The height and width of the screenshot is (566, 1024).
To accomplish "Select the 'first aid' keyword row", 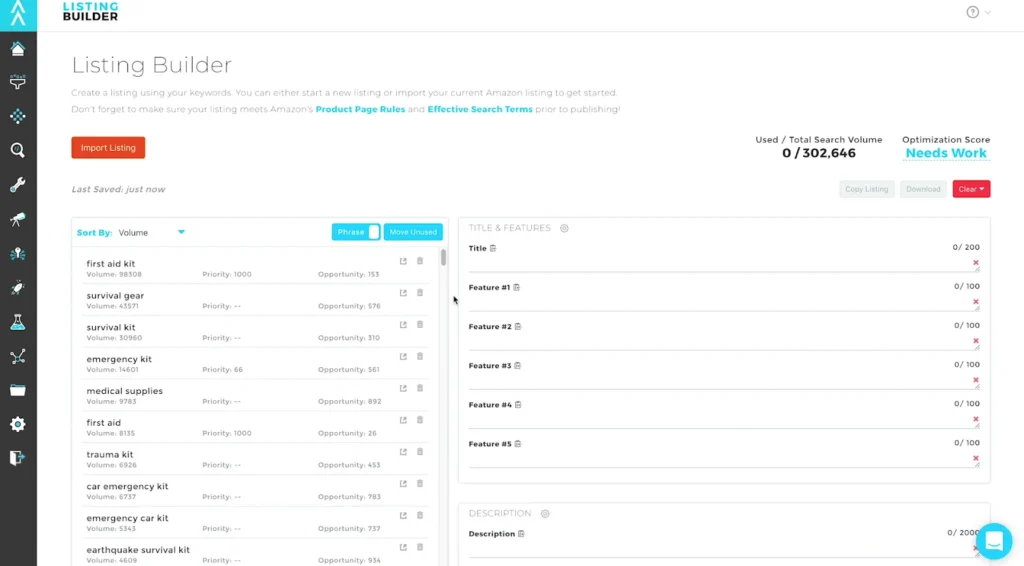I will 256,427.
